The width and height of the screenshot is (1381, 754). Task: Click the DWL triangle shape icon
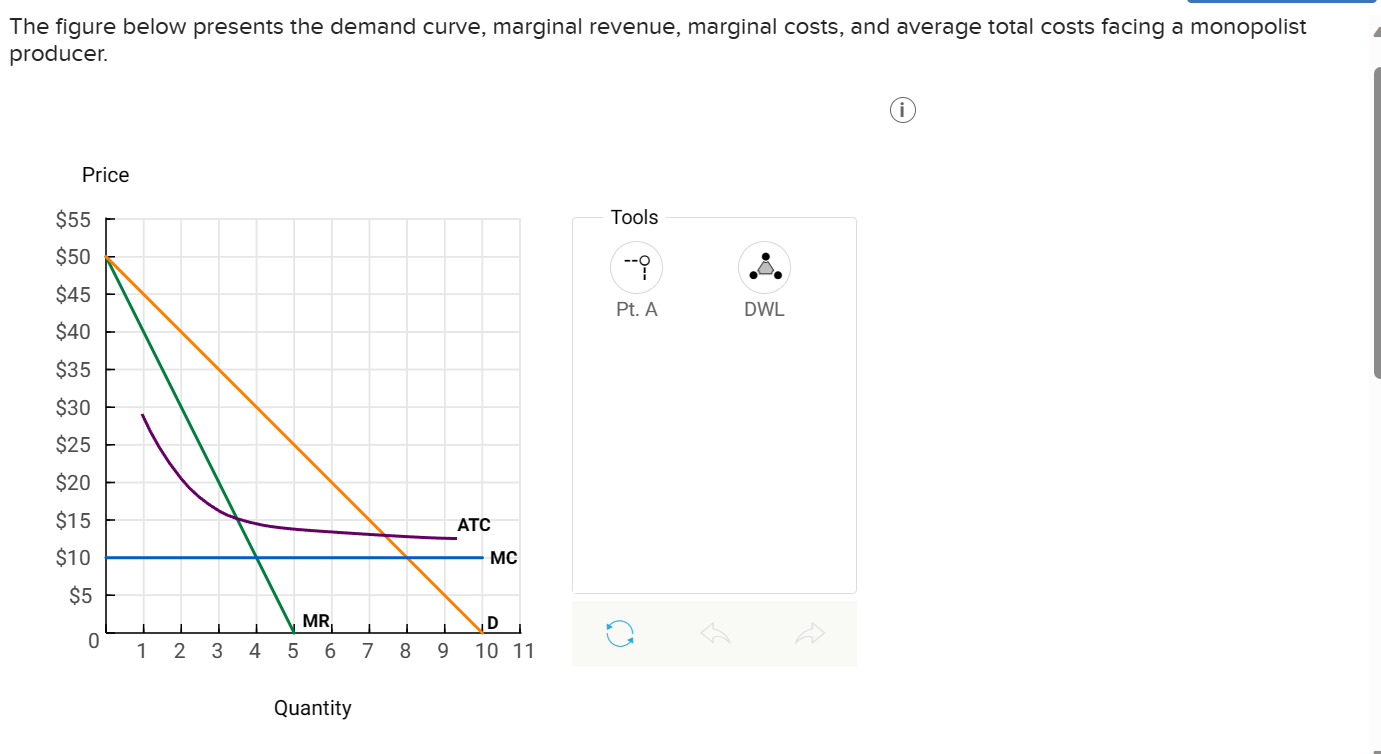(764, 267)
